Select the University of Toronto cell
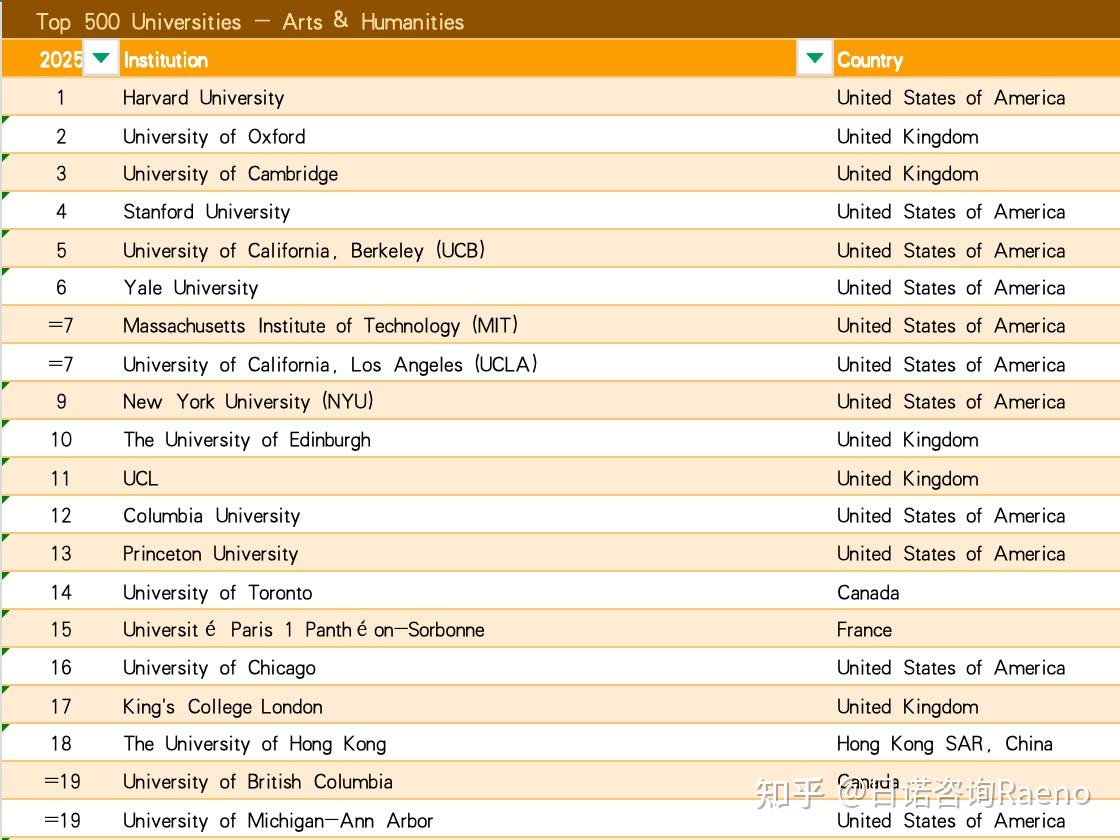 [218, 592]
